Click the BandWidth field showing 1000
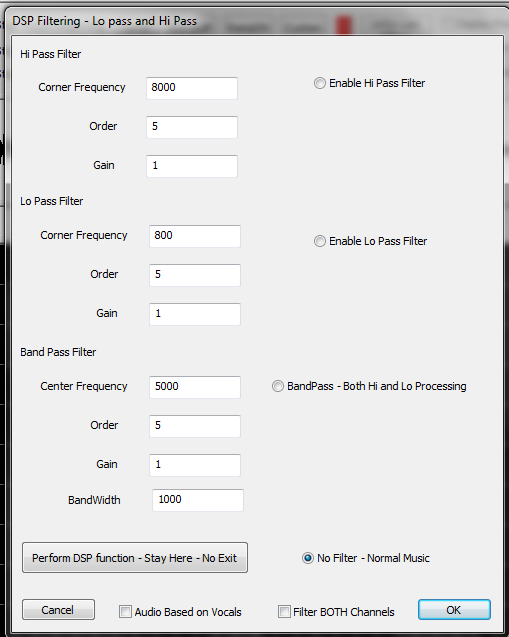The image size is (509, 637). coord(197,500)
